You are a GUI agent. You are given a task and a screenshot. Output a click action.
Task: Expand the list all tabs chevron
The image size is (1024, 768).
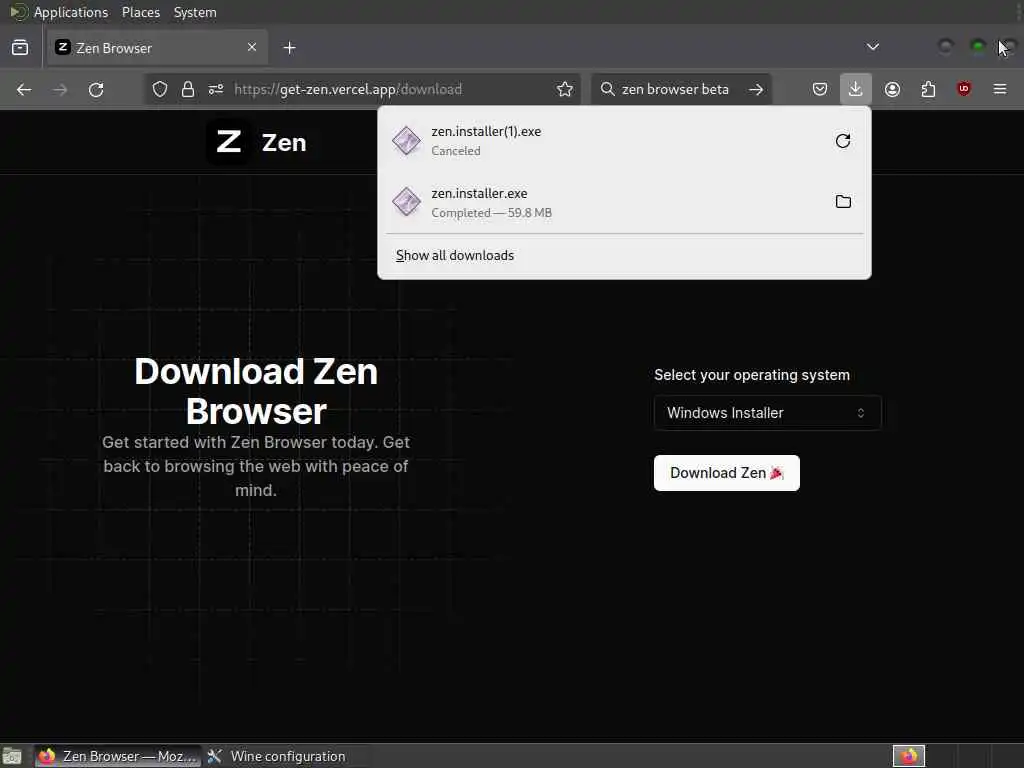point(872,47)
